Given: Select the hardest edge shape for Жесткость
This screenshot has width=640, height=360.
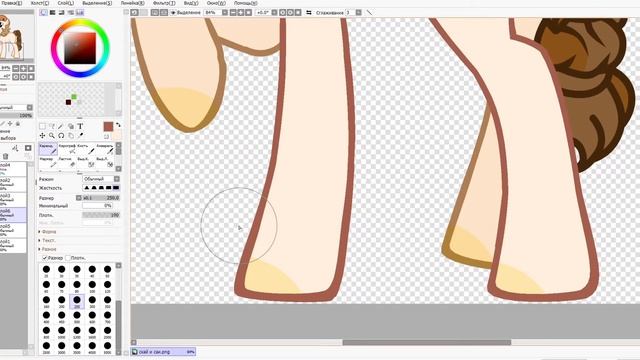Looking at the screenshot, I should [116, 188].
